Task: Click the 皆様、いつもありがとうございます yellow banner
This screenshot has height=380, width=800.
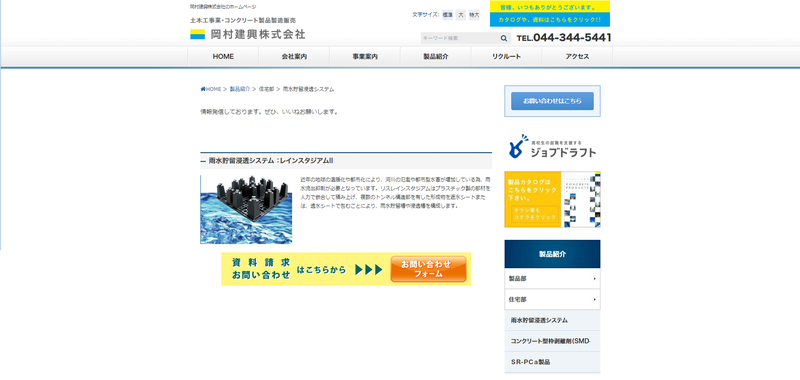Action: click(549, 7)
